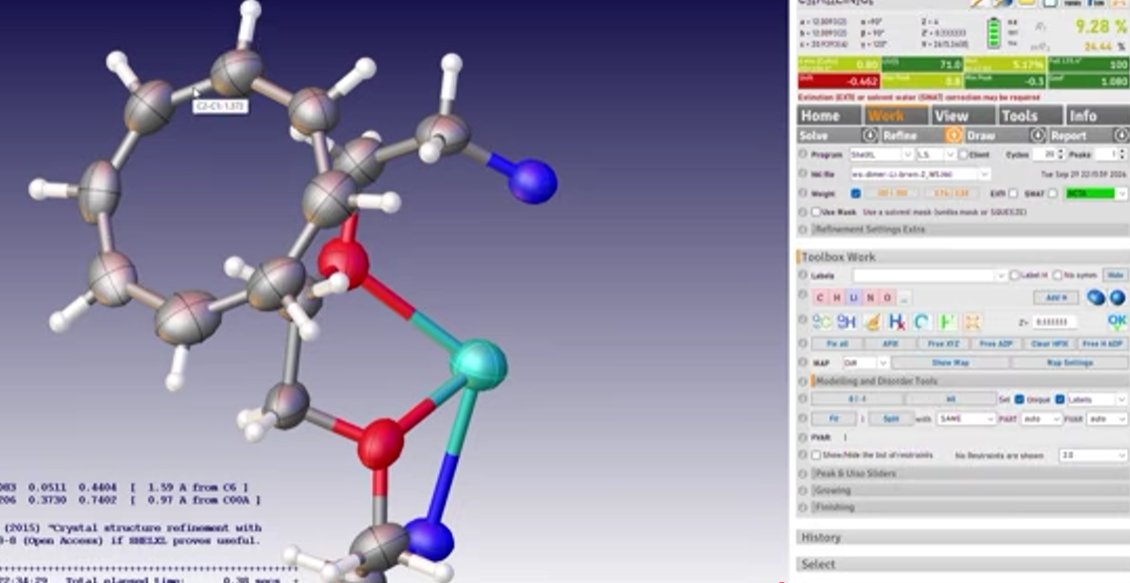The height and width of the screenshot is (583, 1130).
Task: Click the info icon beside Weight
Action: tap(803, 193)
